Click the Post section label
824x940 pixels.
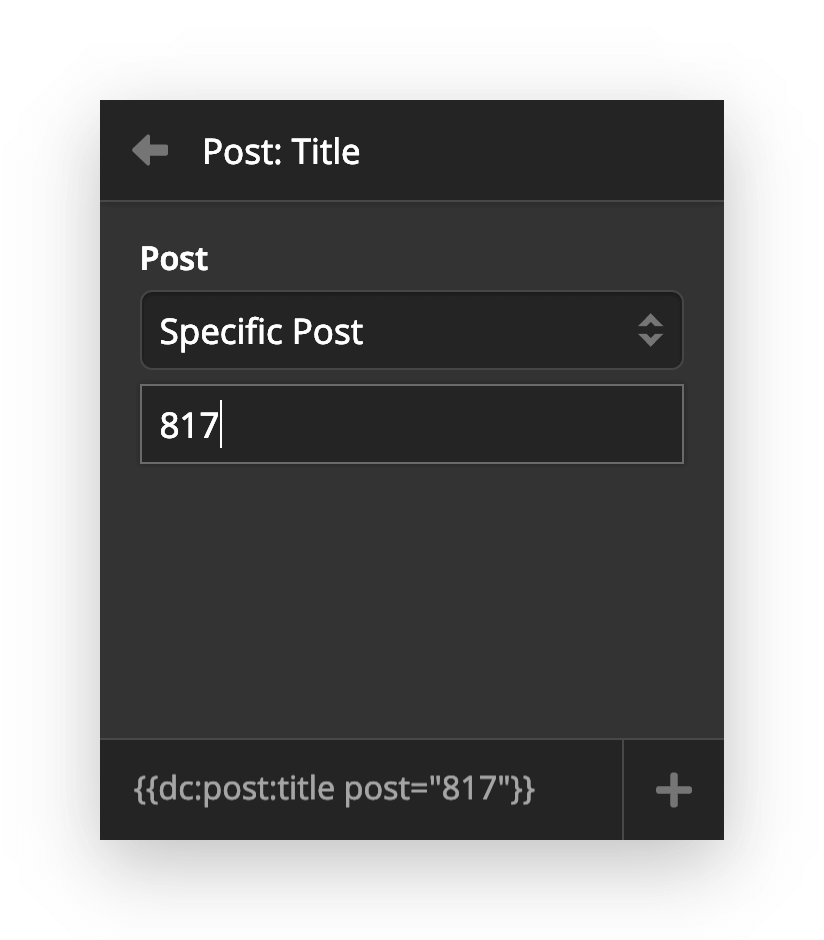click(173, 258)
